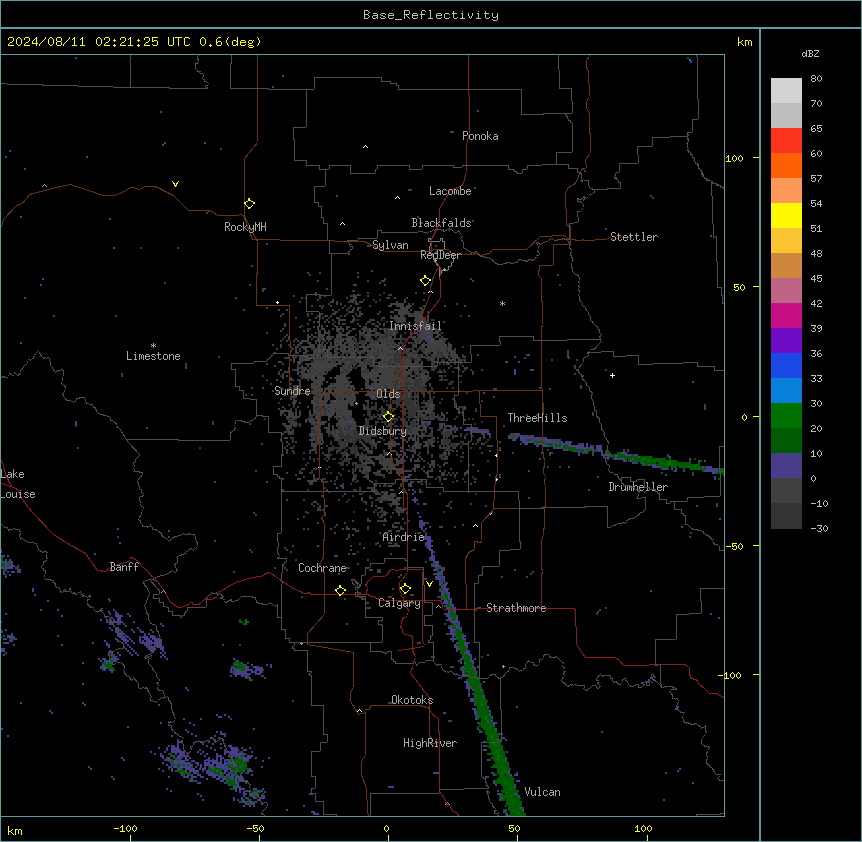Select the yellow V marker northwest of RockyMH
This screenshot has height=842, width=862.
pyautogui.click(x=175, y=184)
